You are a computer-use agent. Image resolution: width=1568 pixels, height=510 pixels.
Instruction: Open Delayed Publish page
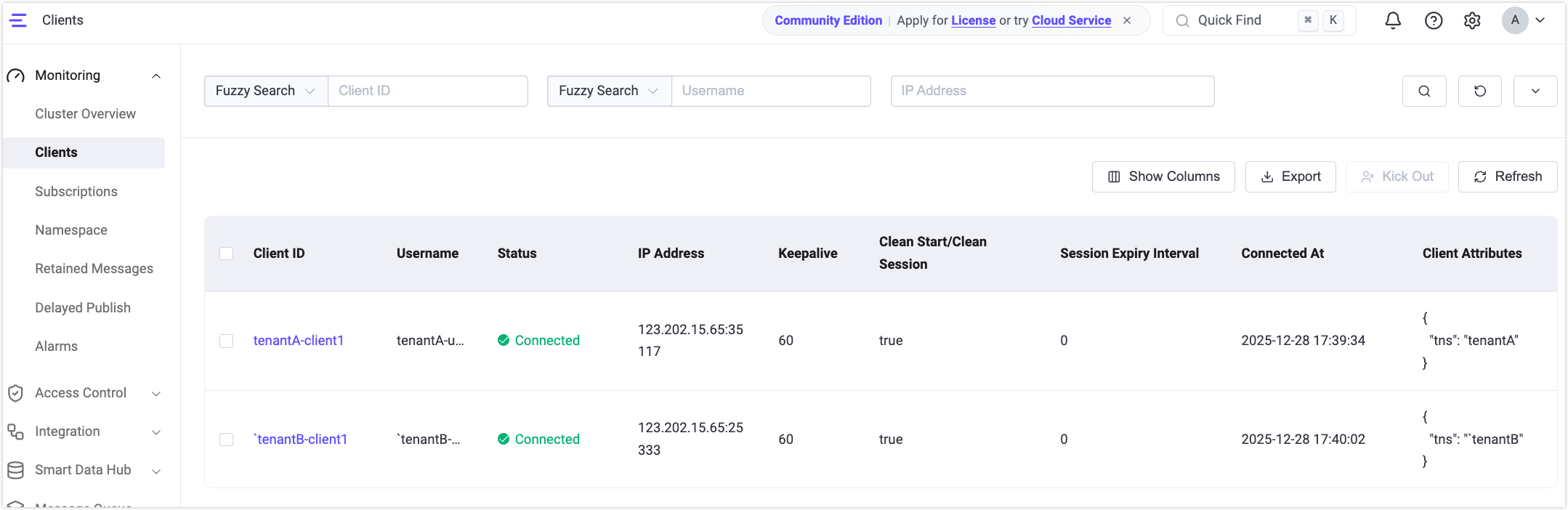pos(83,308)
